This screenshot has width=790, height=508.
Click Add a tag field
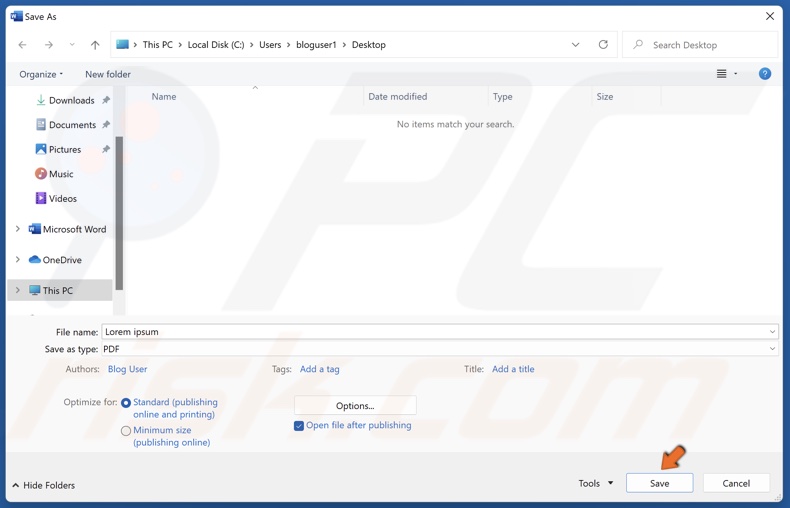(x=319, y=369)
